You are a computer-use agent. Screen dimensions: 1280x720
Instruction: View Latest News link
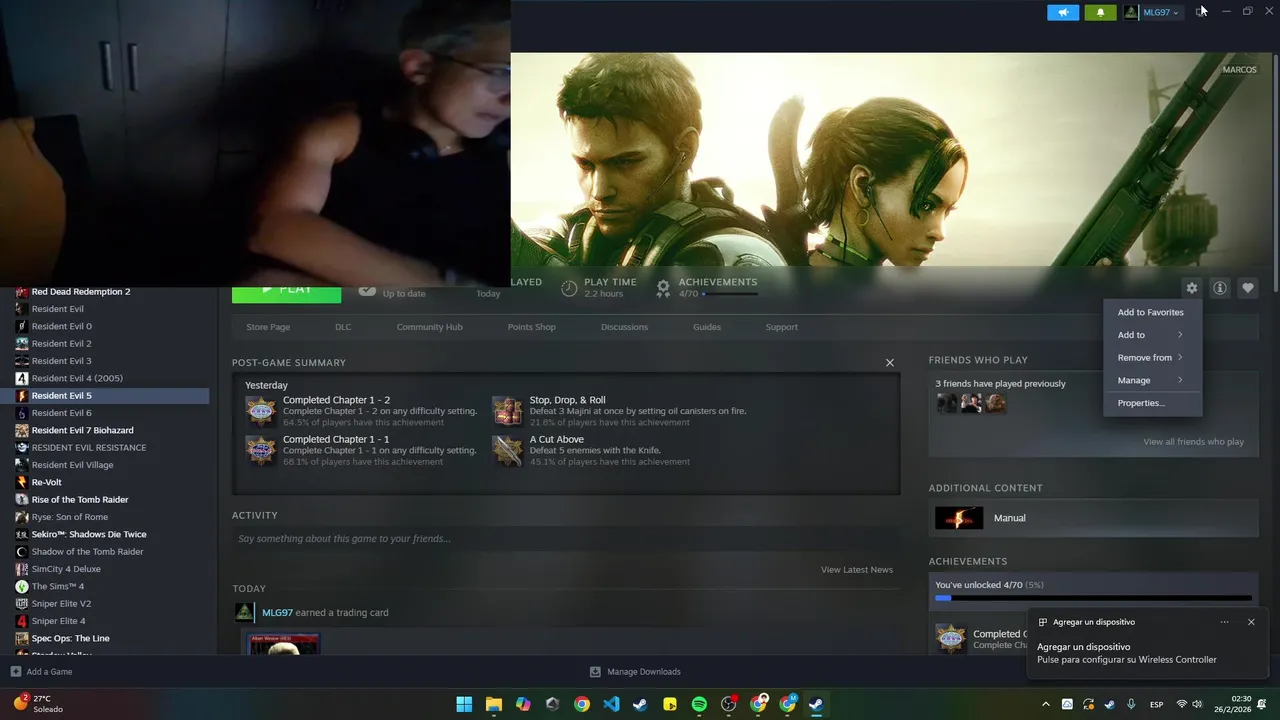pyautogui.click(x=857, y=570)
